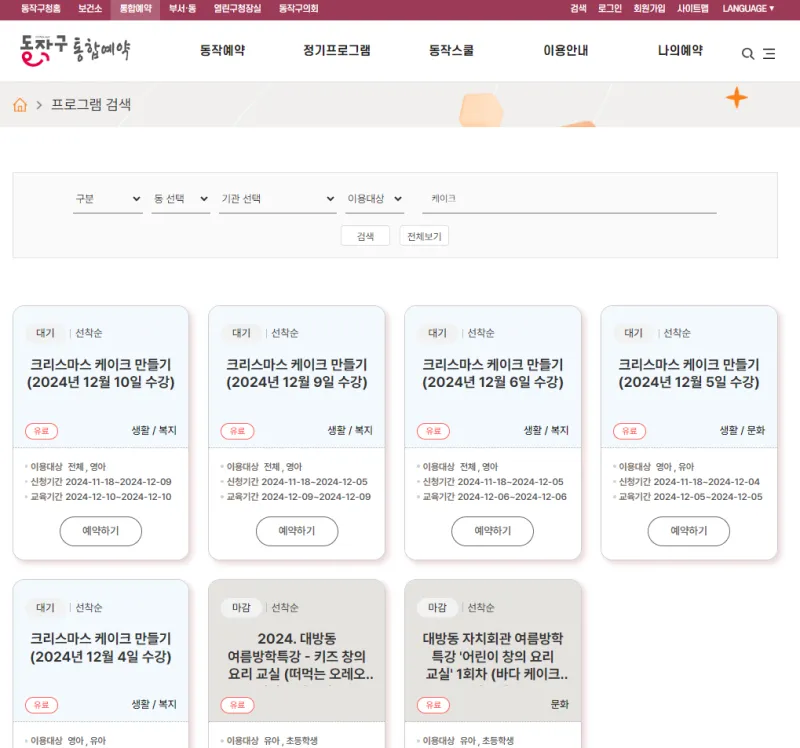Open the hamburger menu icon
Screen dimensions: 800x748
pos(769,54)
